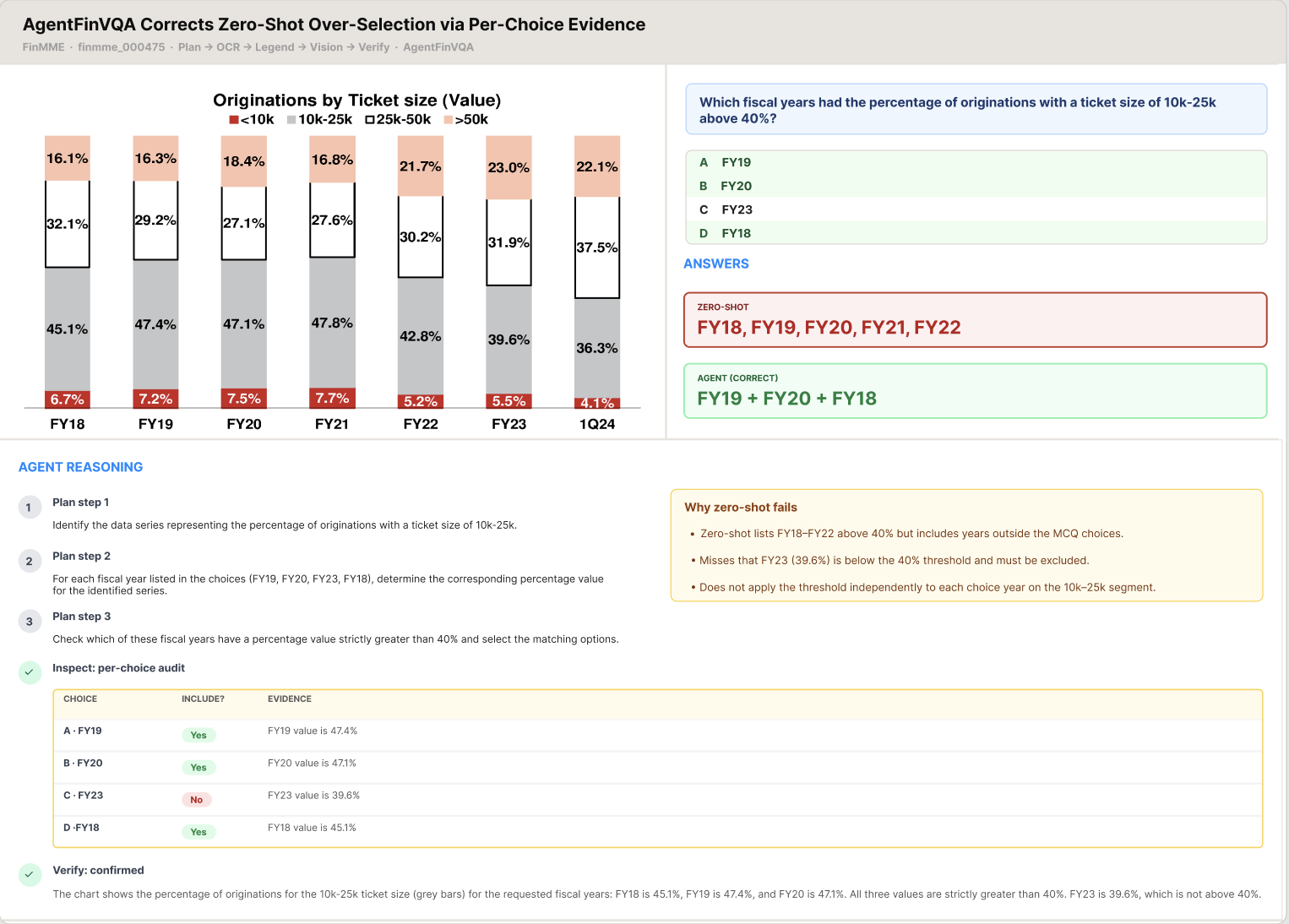Screen dimensions: 1289x924
Task: Click the 45.1% grey segment of the FY18 bar
Action: point(68,329)
